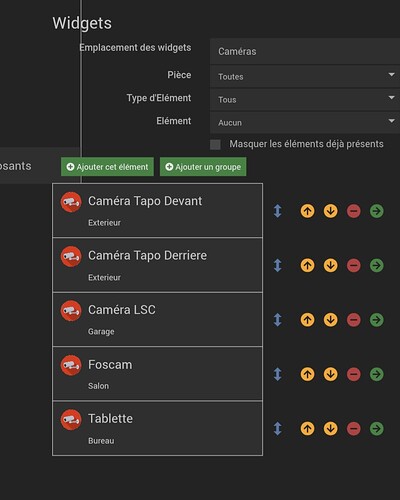Open the Pièce dropdown showing Toutes
This screenshot has width=400, height=500.
tap(305, 76)
